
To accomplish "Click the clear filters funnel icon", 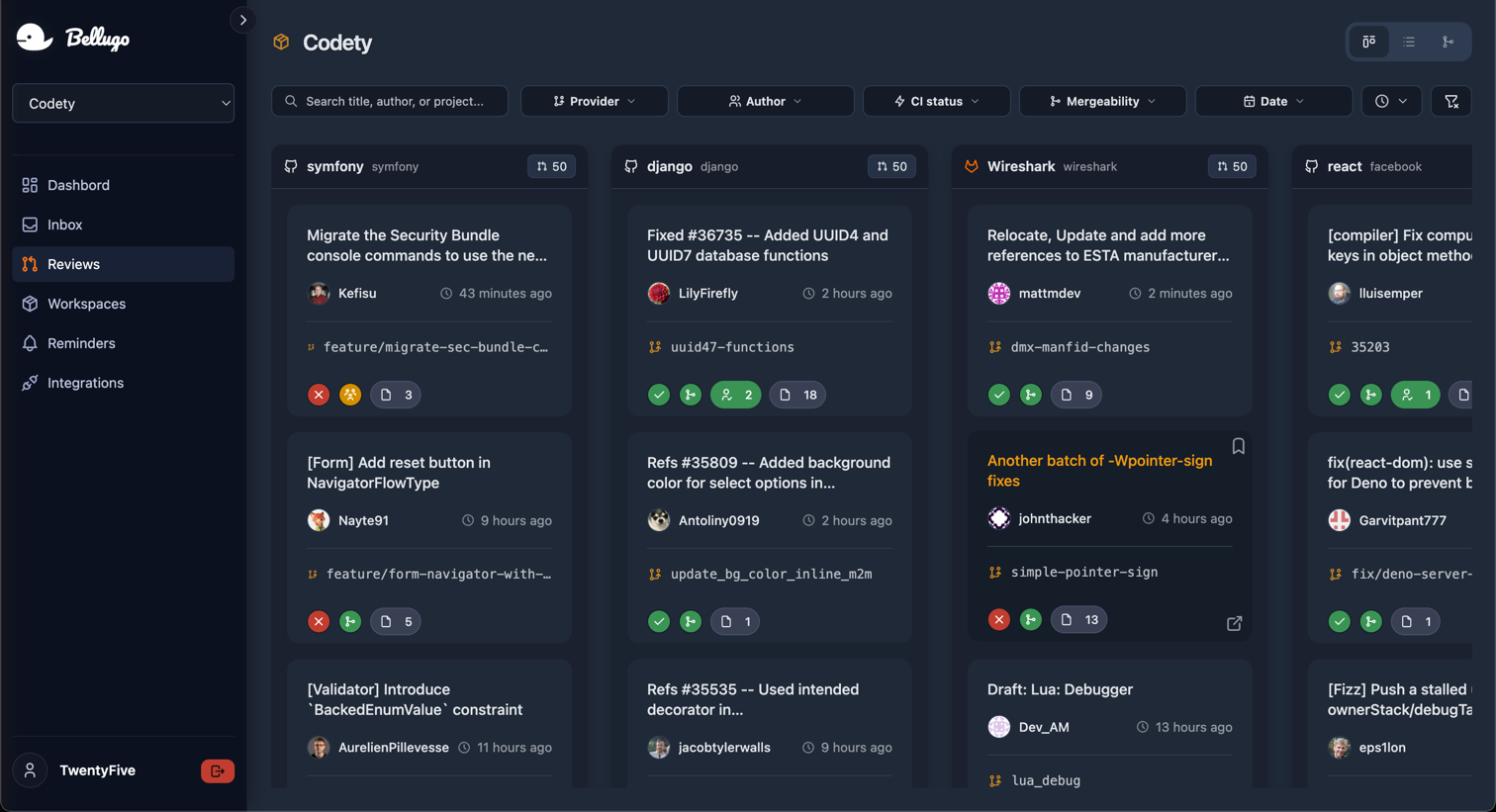I will (x=1451, y=100).
